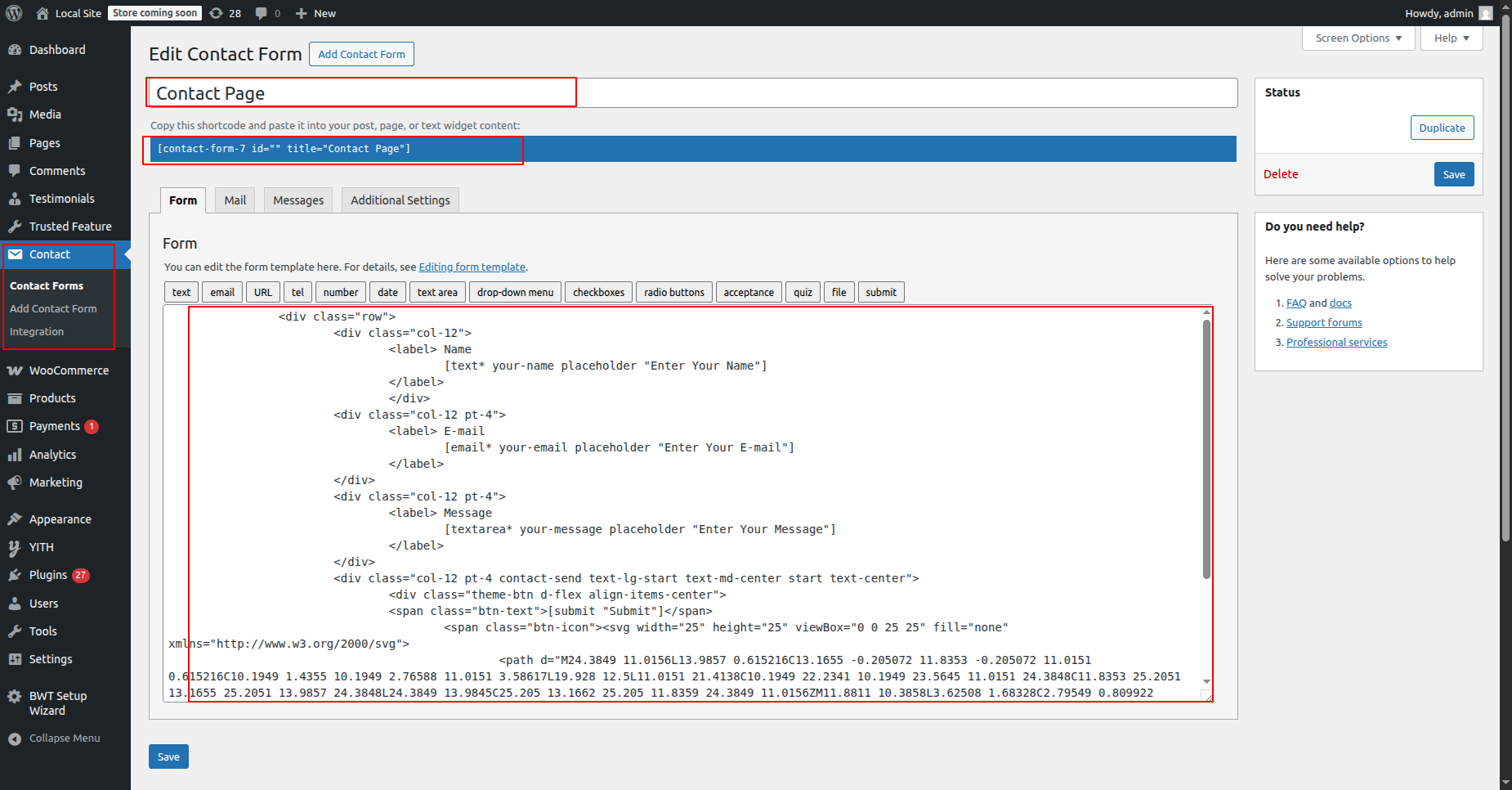Expand the Screen Options dropdown
The height and width of the screenshot is (790, 1512).
click(x=1358, y=38)
